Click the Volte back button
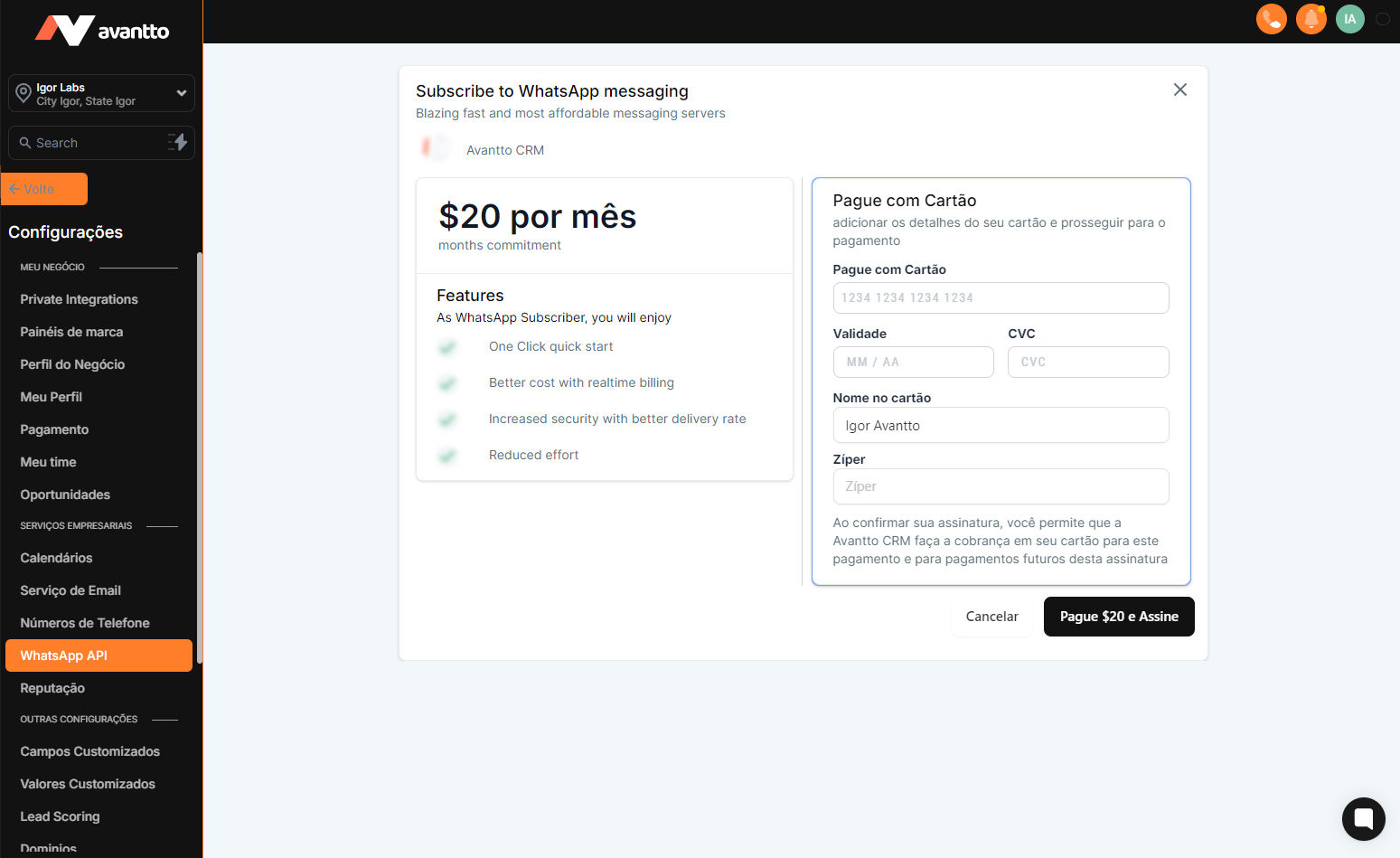The width and height of the screenshot is (1400, 858). pos(44,189)
